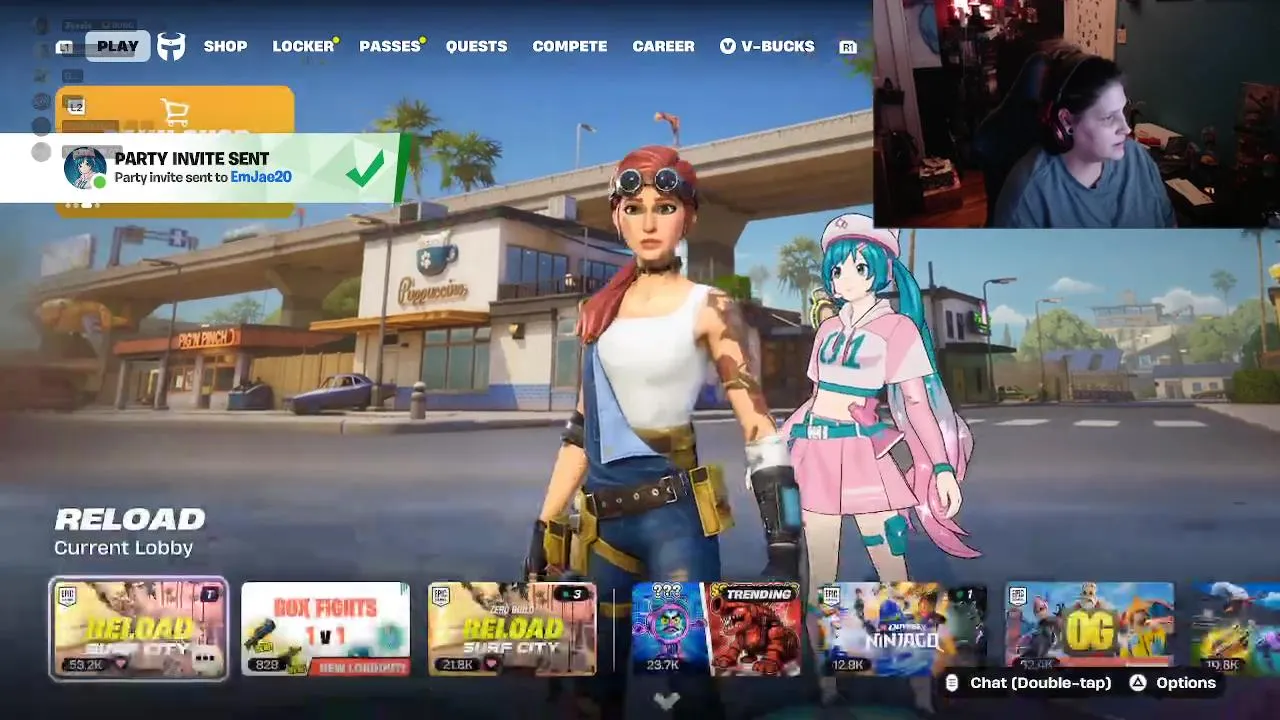Viewport: 1280px width, 720px height.
Task: Click the L1 bumper icon
Action: [65, 47]
